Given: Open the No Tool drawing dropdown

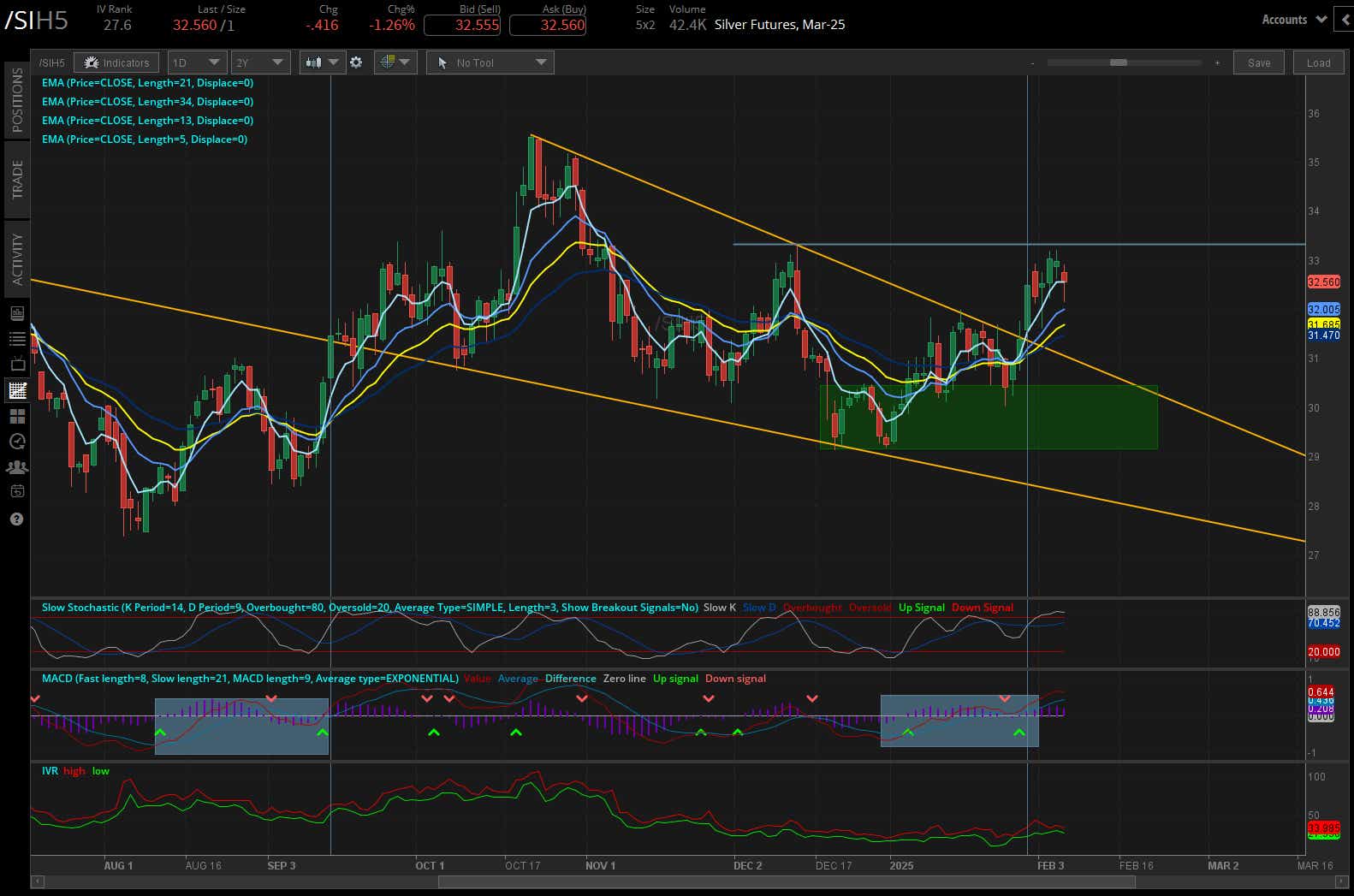Looking at the screenshot, I should [x=490, y=62].
